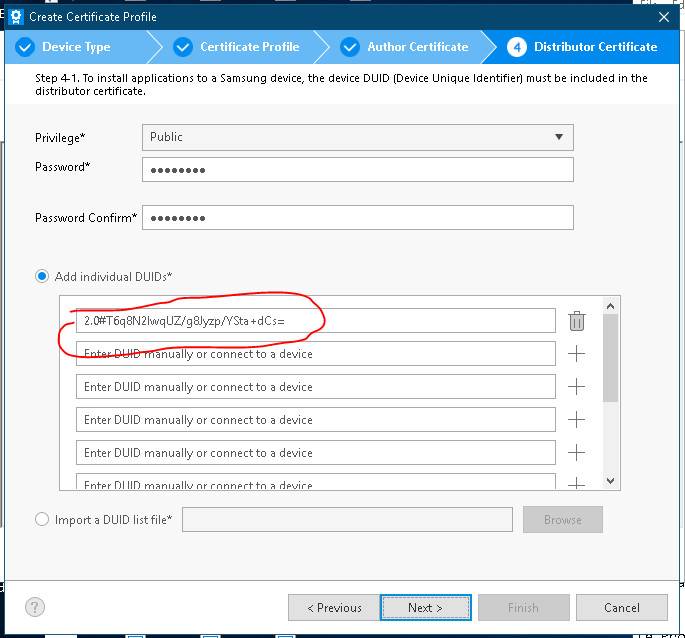Click the step 4 number icon
685x638 pixels.
(x=517, y=47)
